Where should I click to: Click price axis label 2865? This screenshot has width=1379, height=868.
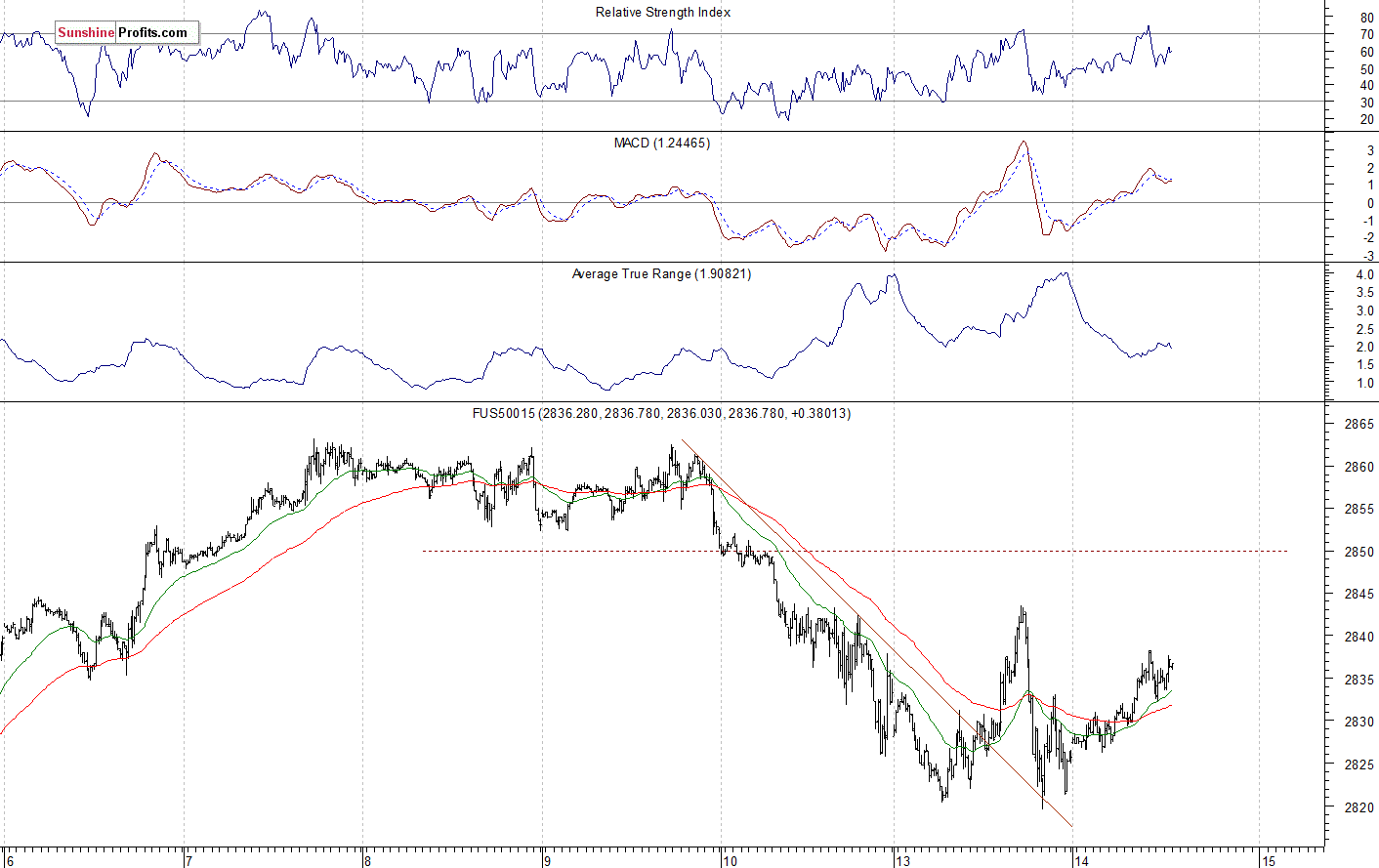pyautogui.click(x=1358, y=425)
